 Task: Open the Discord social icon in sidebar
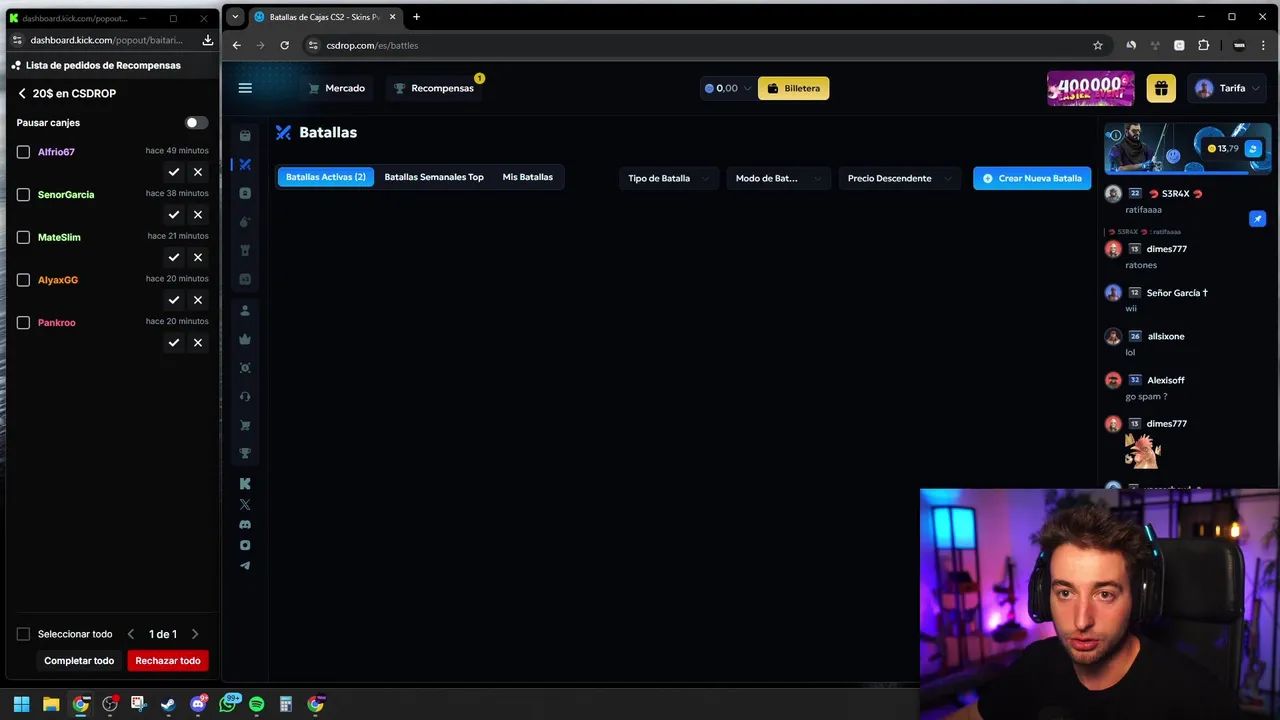point(245,525)
